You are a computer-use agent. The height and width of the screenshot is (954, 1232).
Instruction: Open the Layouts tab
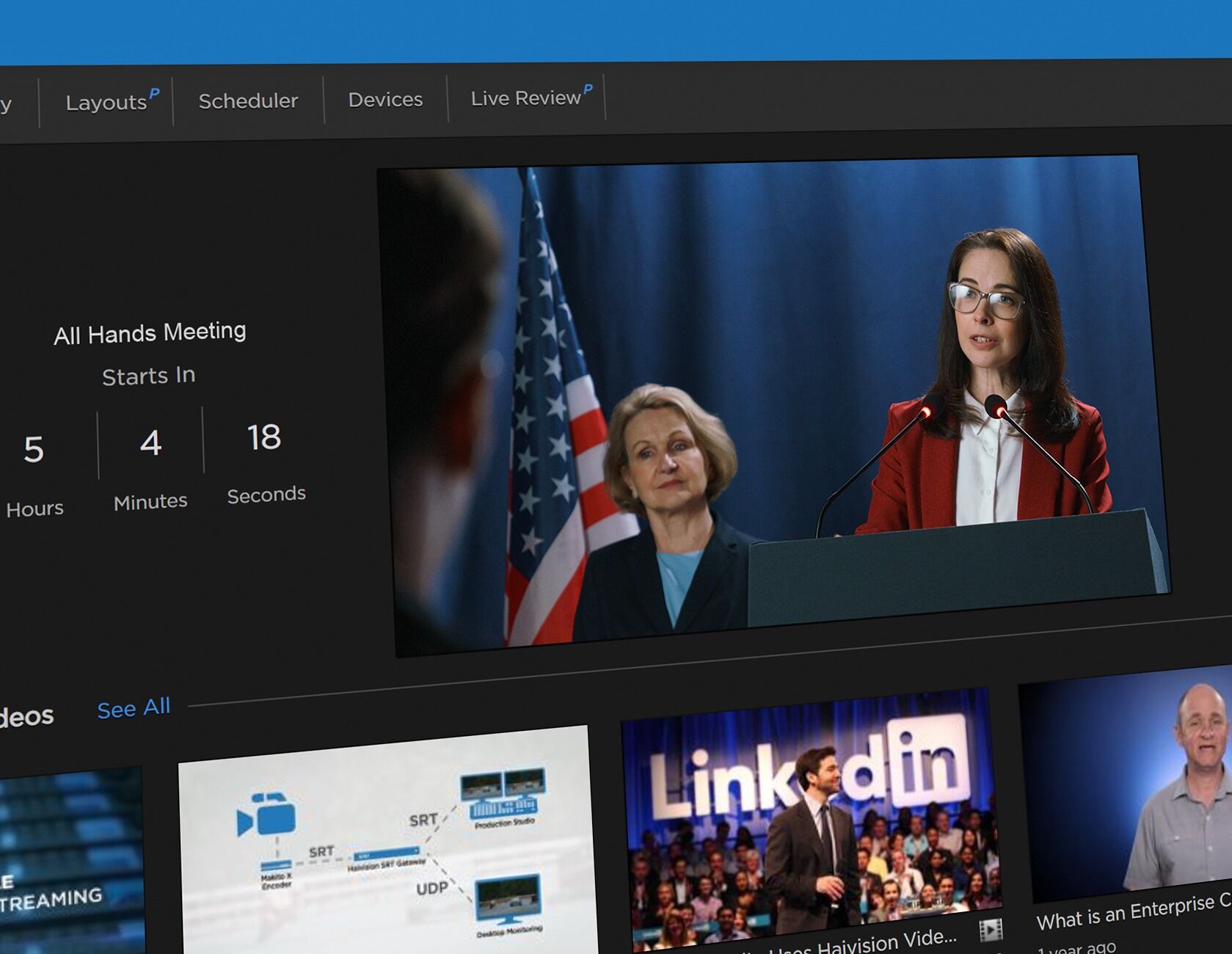pyautogui.click(x=106, y=102)
